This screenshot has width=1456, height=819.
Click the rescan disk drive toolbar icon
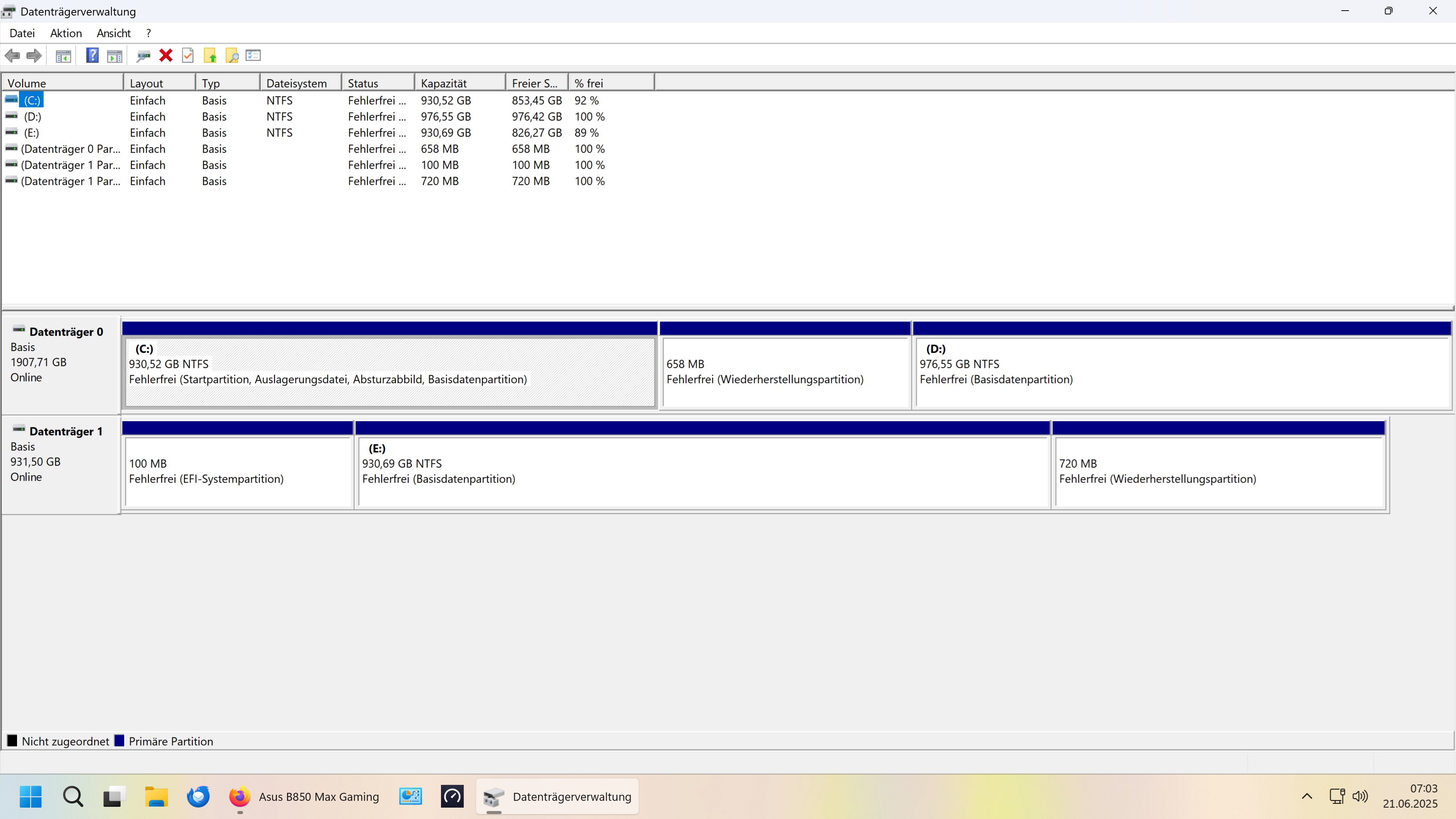coord(143,55)
